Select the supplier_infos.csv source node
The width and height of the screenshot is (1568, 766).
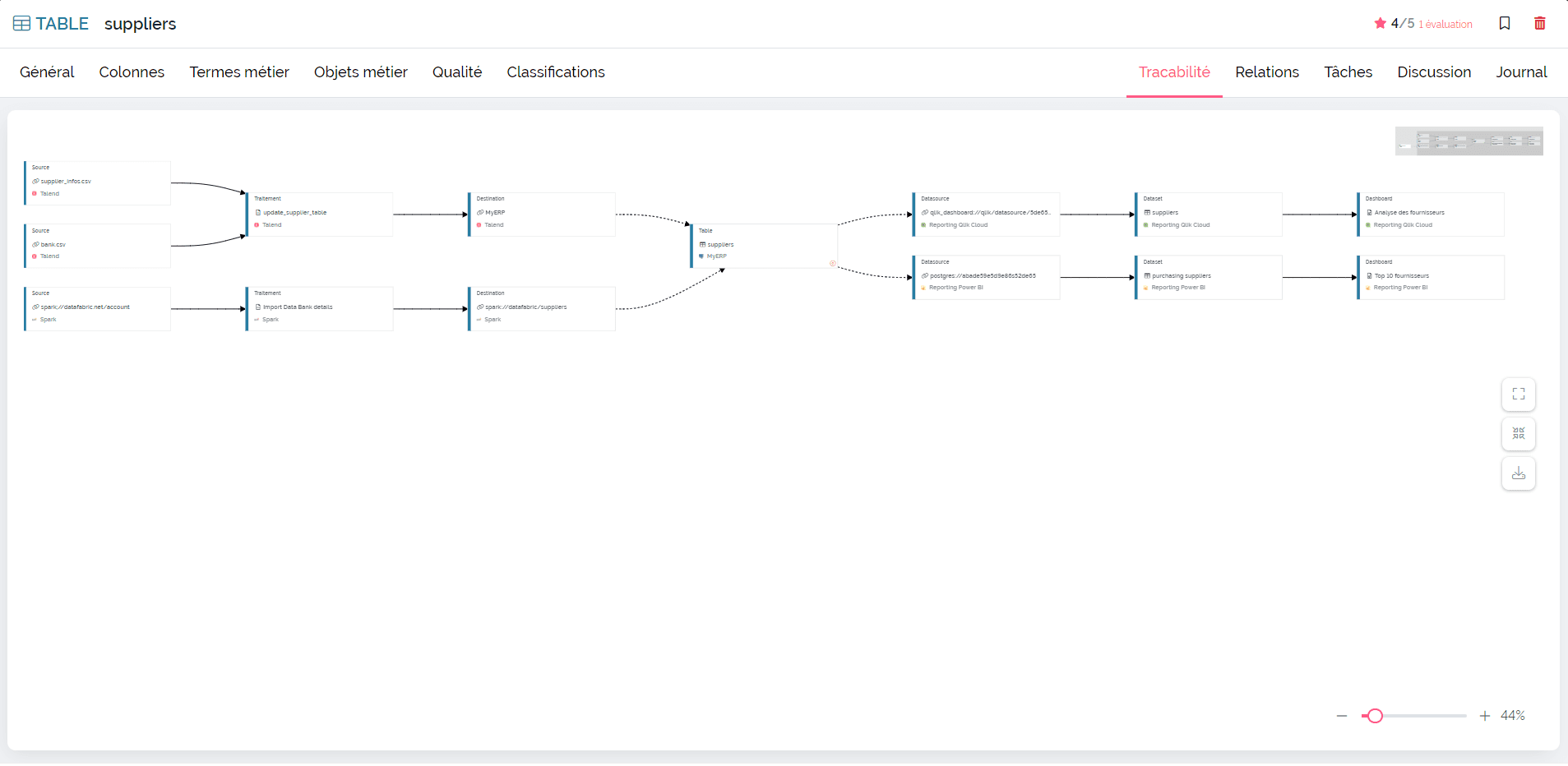point(97,182)
